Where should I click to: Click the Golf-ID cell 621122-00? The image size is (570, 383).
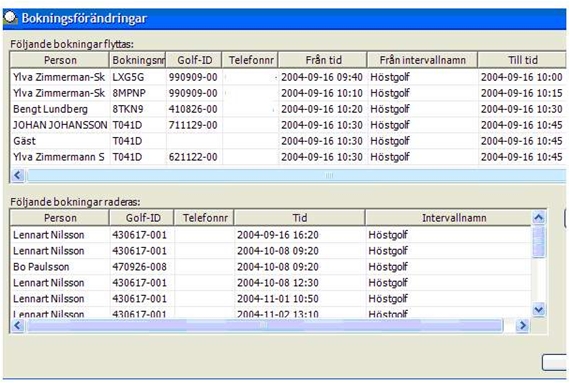193,157
